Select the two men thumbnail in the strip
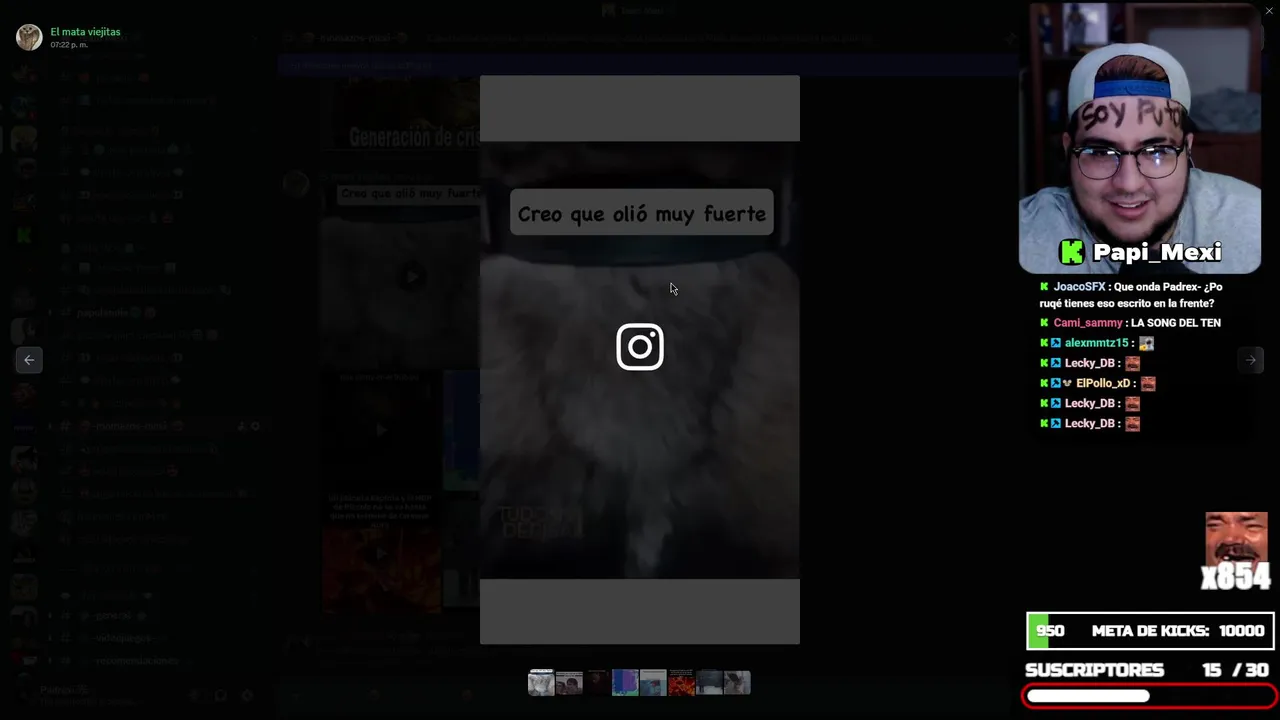Screen dimensions: 1280x720 (x=569, y=683)
